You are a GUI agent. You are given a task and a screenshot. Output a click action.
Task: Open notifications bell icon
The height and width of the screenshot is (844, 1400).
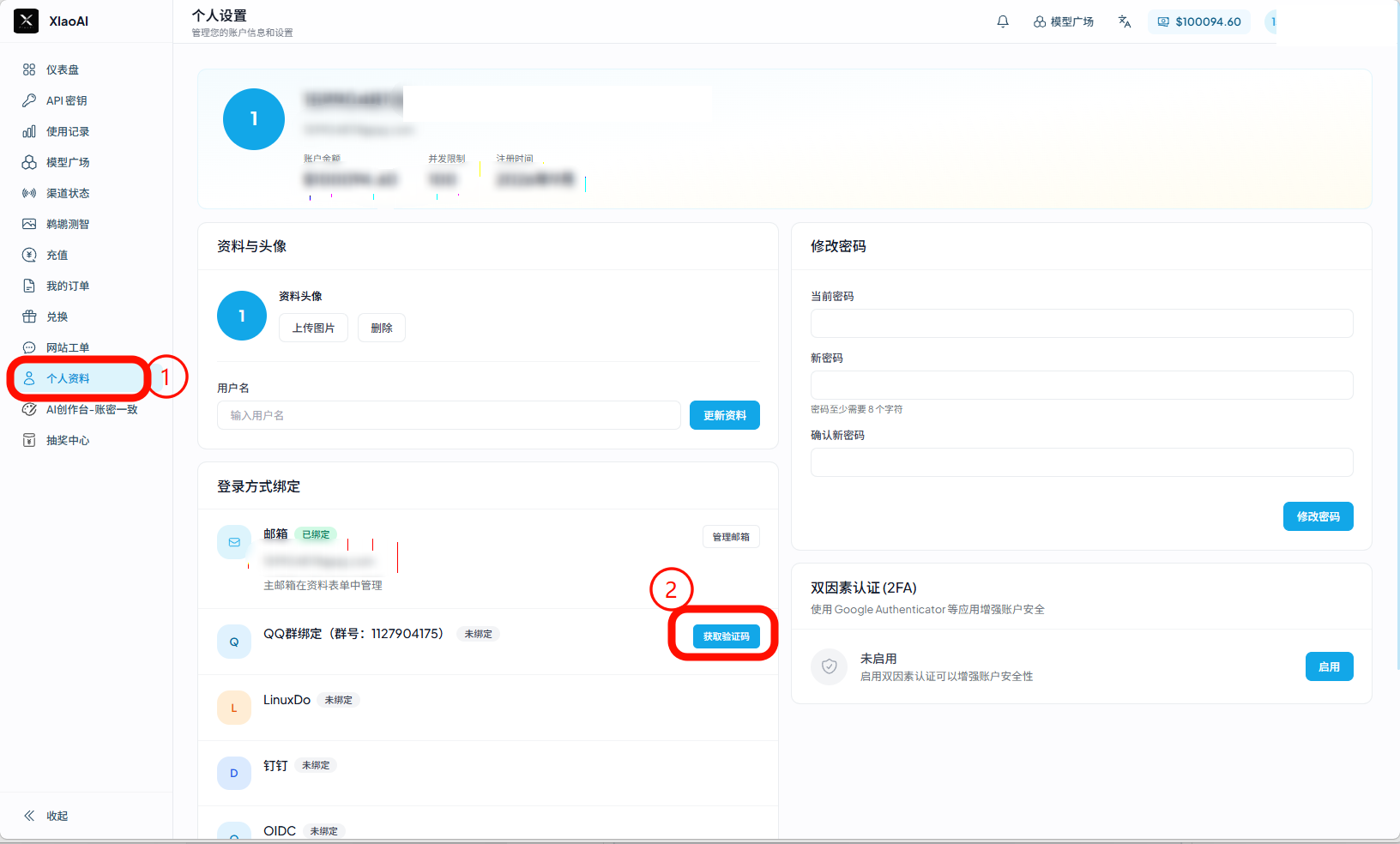coord(1003,21)
